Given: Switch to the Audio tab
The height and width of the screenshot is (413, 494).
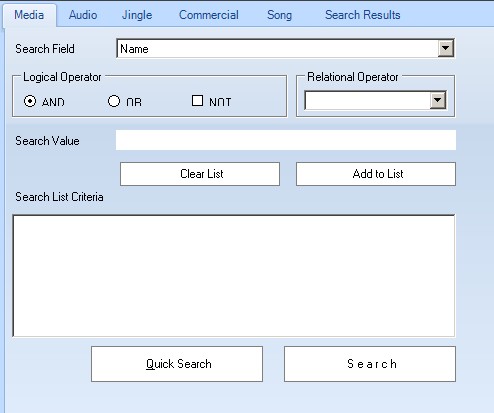Looking at the screenshot, I should (83, 15).
